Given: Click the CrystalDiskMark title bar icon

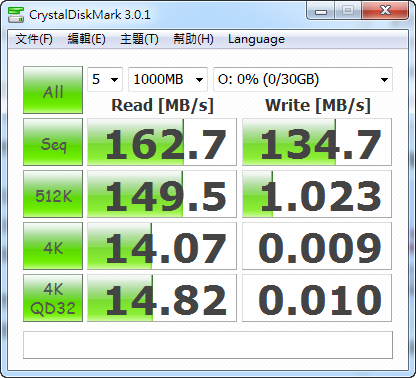Looking at the screenshot, I should (x=16, y=15).
